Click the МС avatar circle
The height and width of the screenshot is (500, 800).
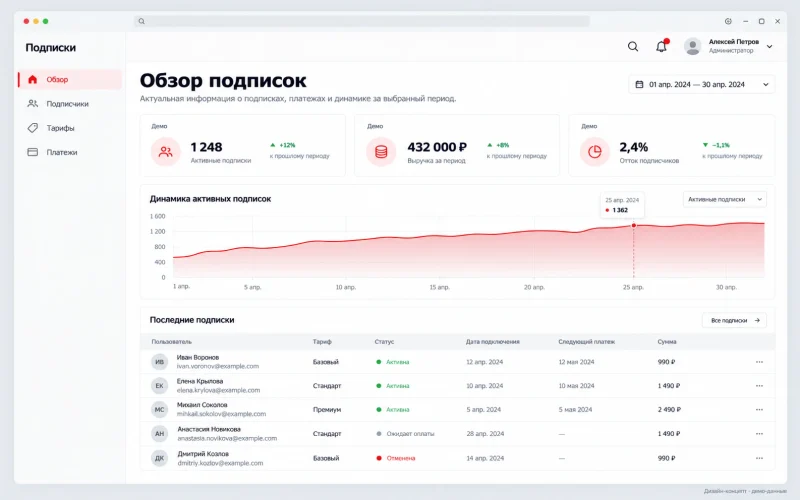[160, 410]
